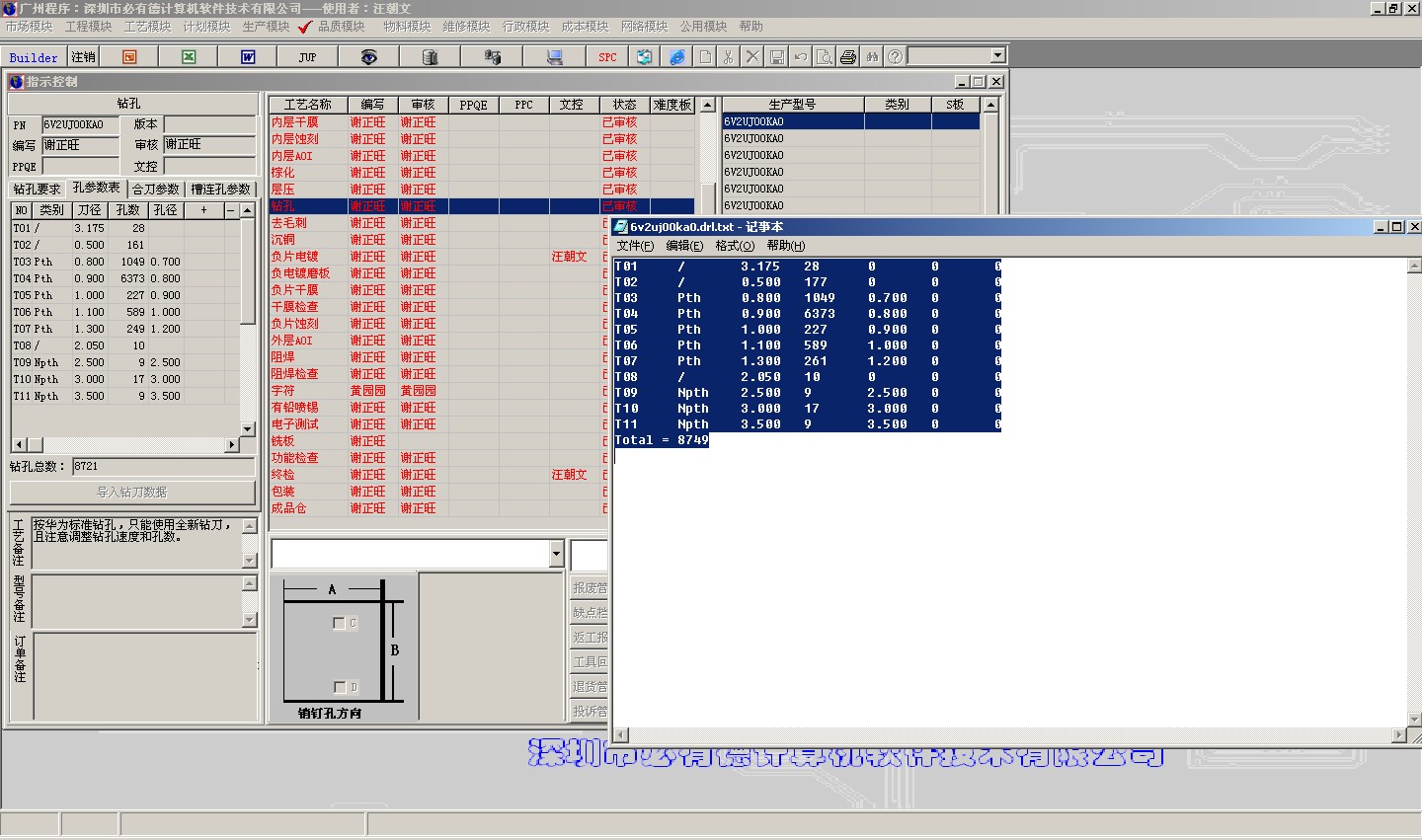Open the SPC toolbar button
Viewport: 1422px width, 840px height.
(607, 57)
